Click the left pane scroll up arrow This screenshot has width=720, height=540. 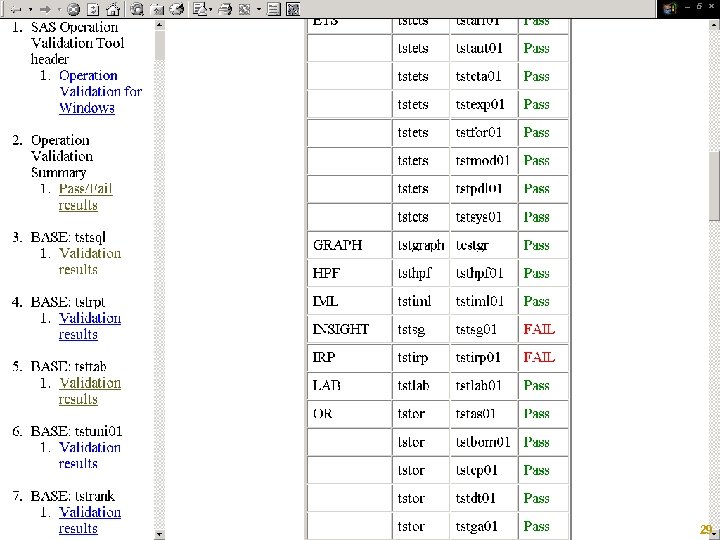pos(159,25)
